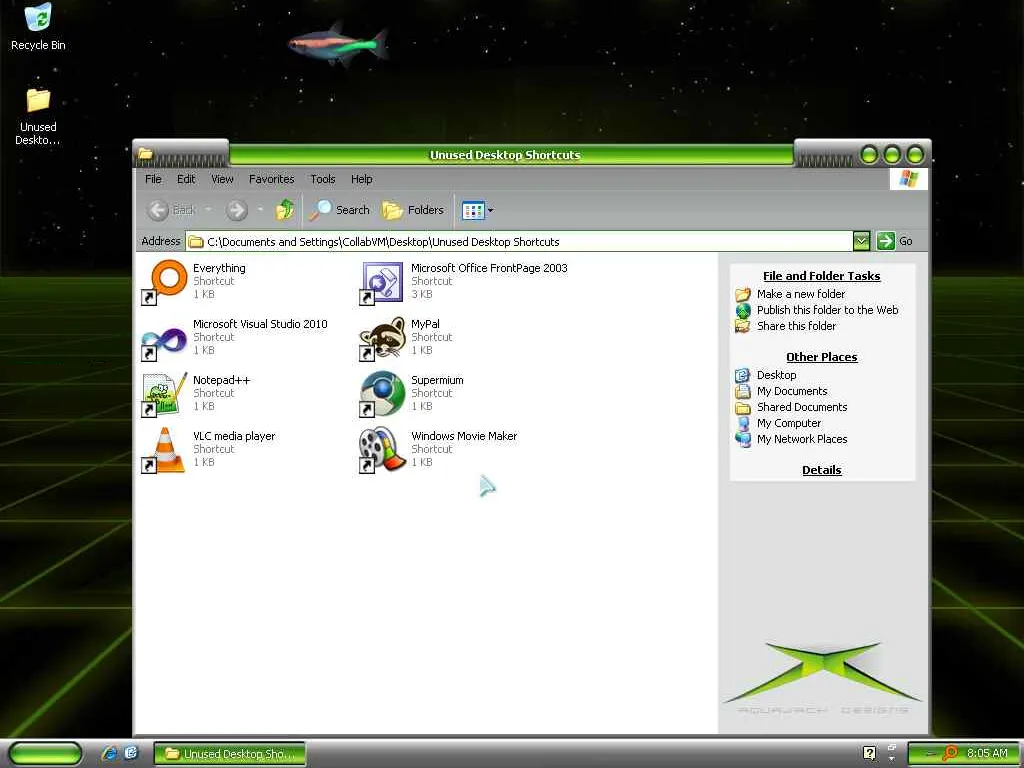Click Share this folder
The image size is (1024, 768).
(x=796, y=325)
